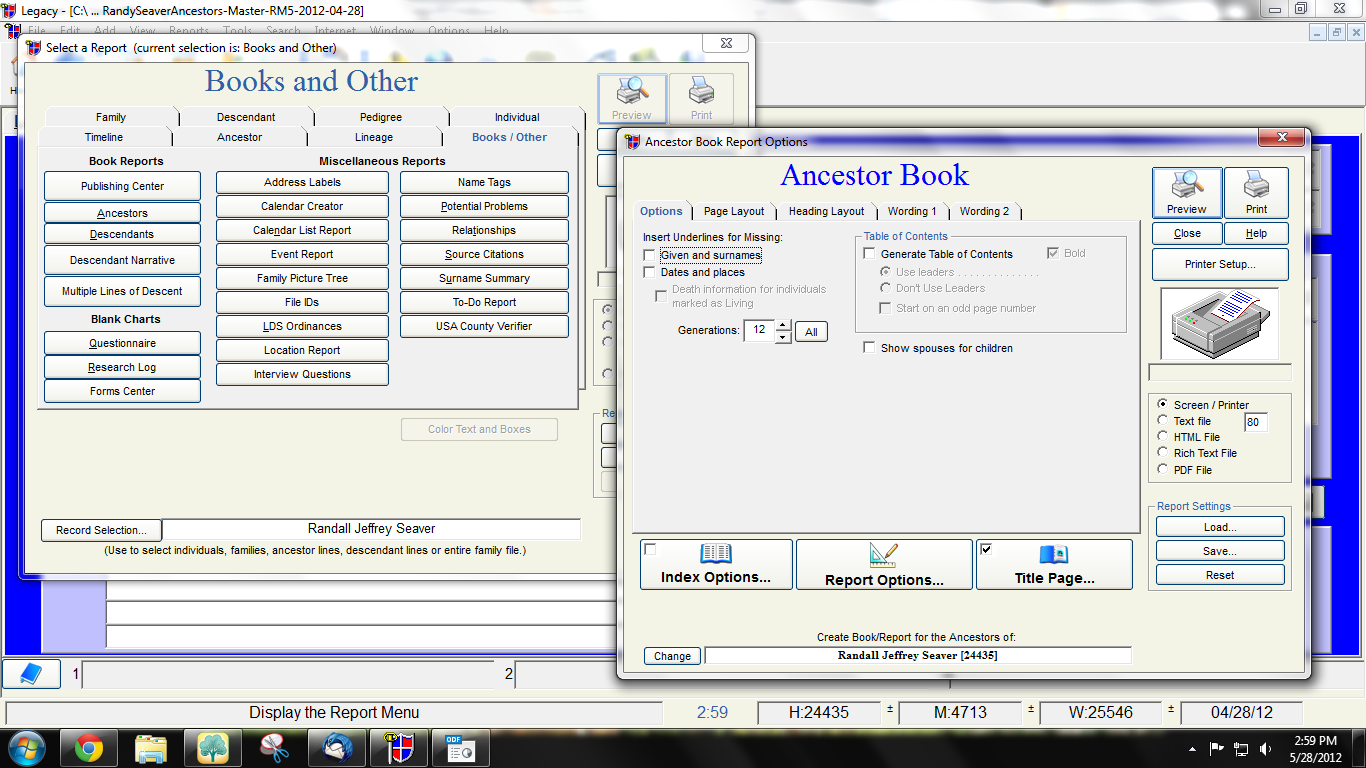Decrease Generations with the down arrow

coord(784,337)
